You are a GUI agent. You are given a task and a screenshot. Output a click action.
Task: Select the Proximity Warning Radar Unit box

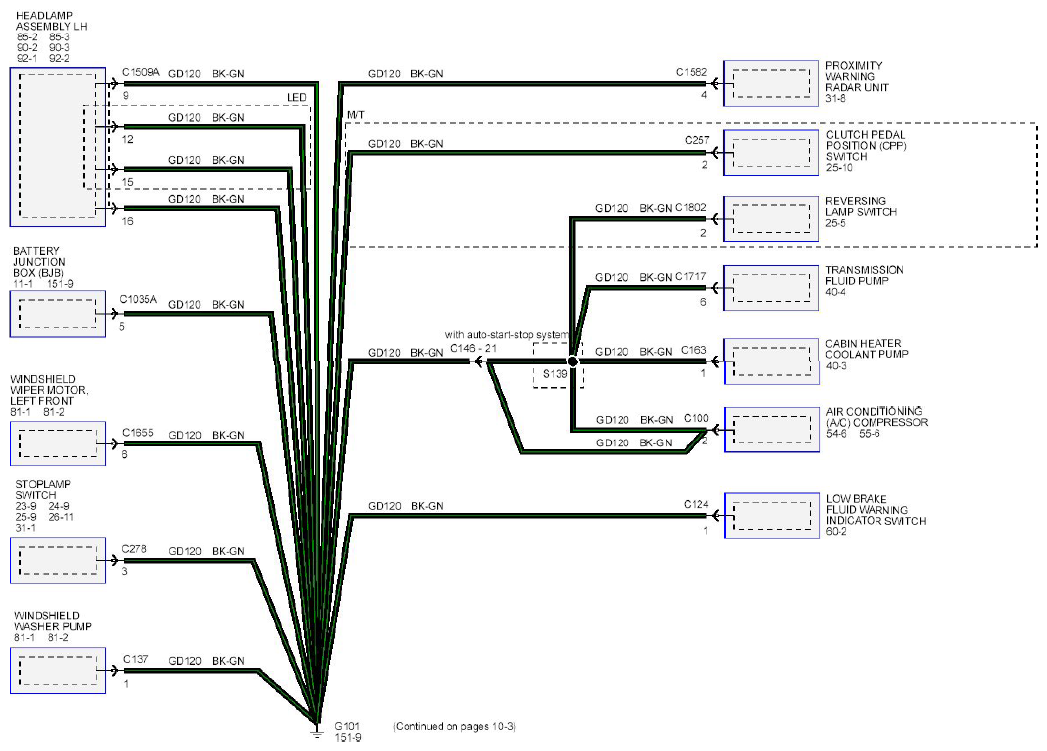[771, 83]
